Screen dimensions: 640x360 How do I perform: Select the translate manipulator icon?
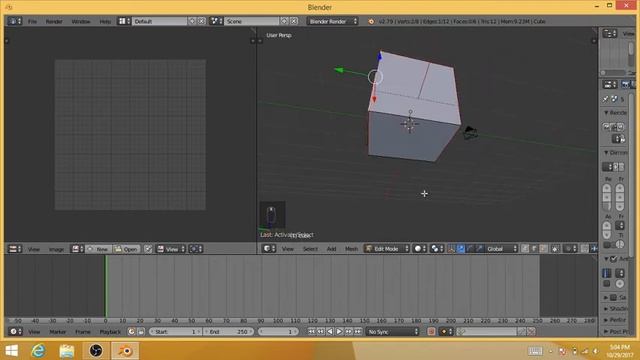pos(461,249)
